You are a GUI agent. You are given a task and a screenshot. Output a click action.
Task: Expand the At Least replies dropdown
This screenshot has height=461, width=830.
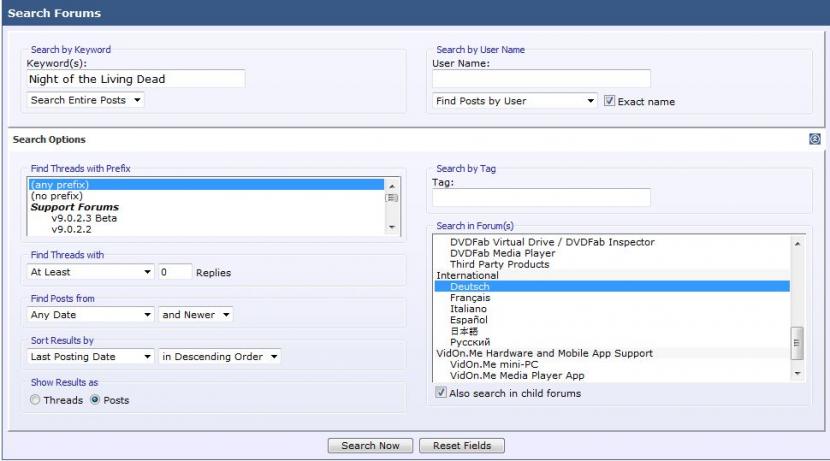pos(90,271)
